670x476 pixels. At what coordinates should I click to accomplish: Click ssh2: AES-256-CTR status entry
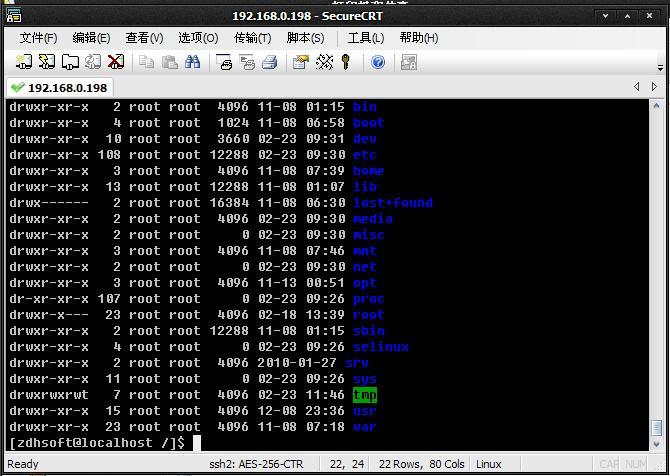point(256,464)
